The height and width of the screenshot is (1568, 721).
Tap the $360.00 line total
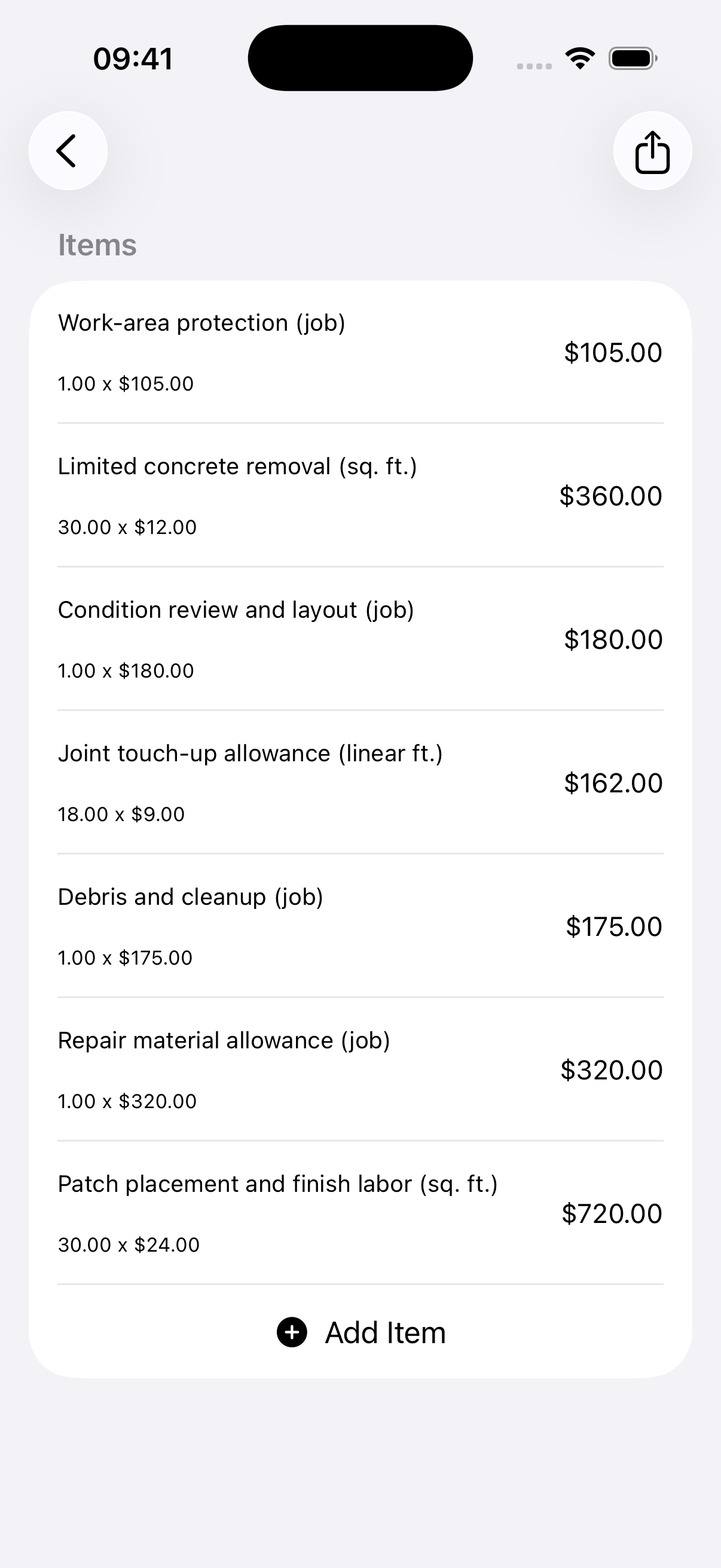point(611,496)
